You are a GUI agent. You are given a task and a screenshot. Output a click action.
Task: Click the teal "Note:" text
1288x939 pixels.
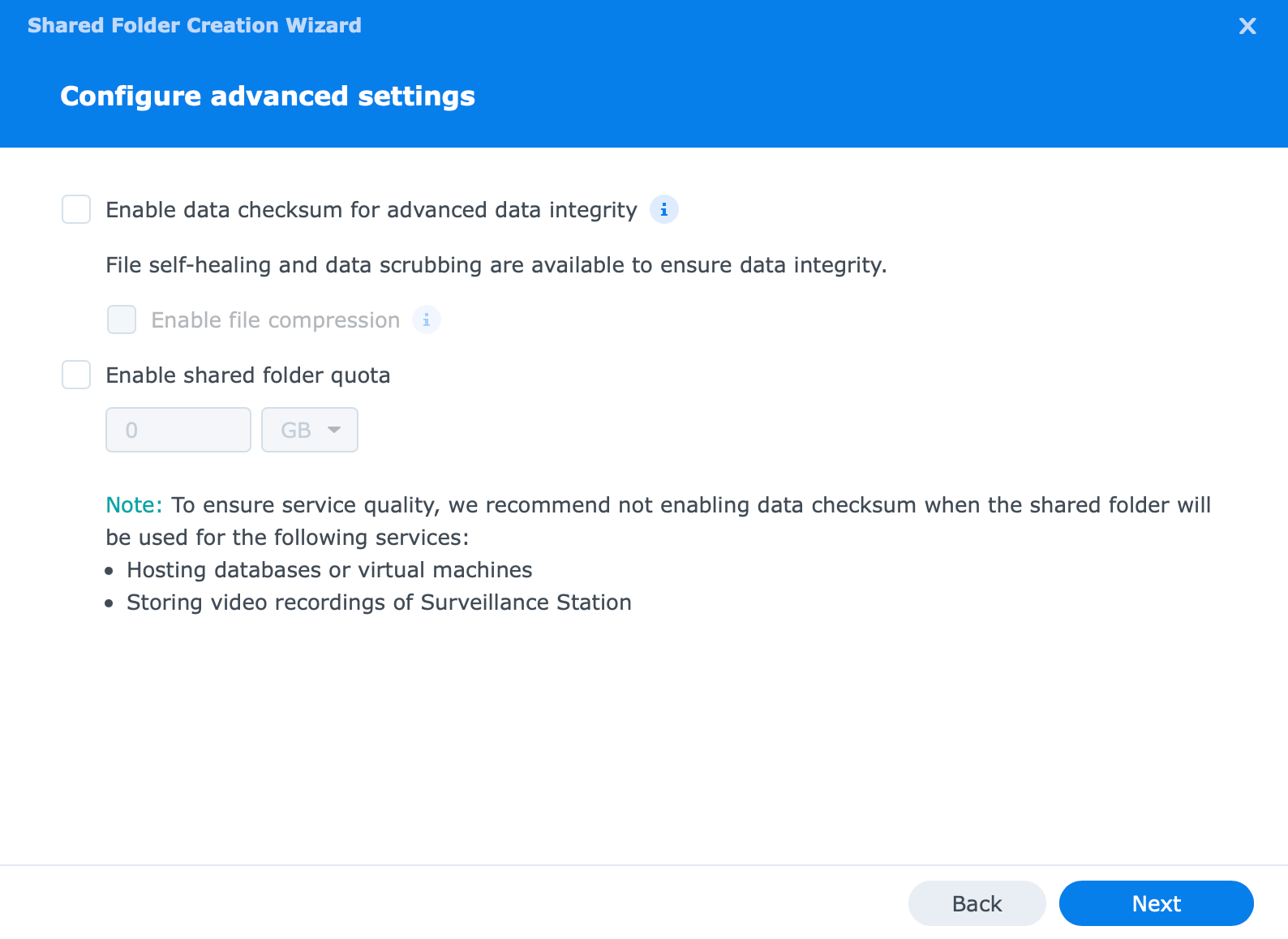click(134, 505)
